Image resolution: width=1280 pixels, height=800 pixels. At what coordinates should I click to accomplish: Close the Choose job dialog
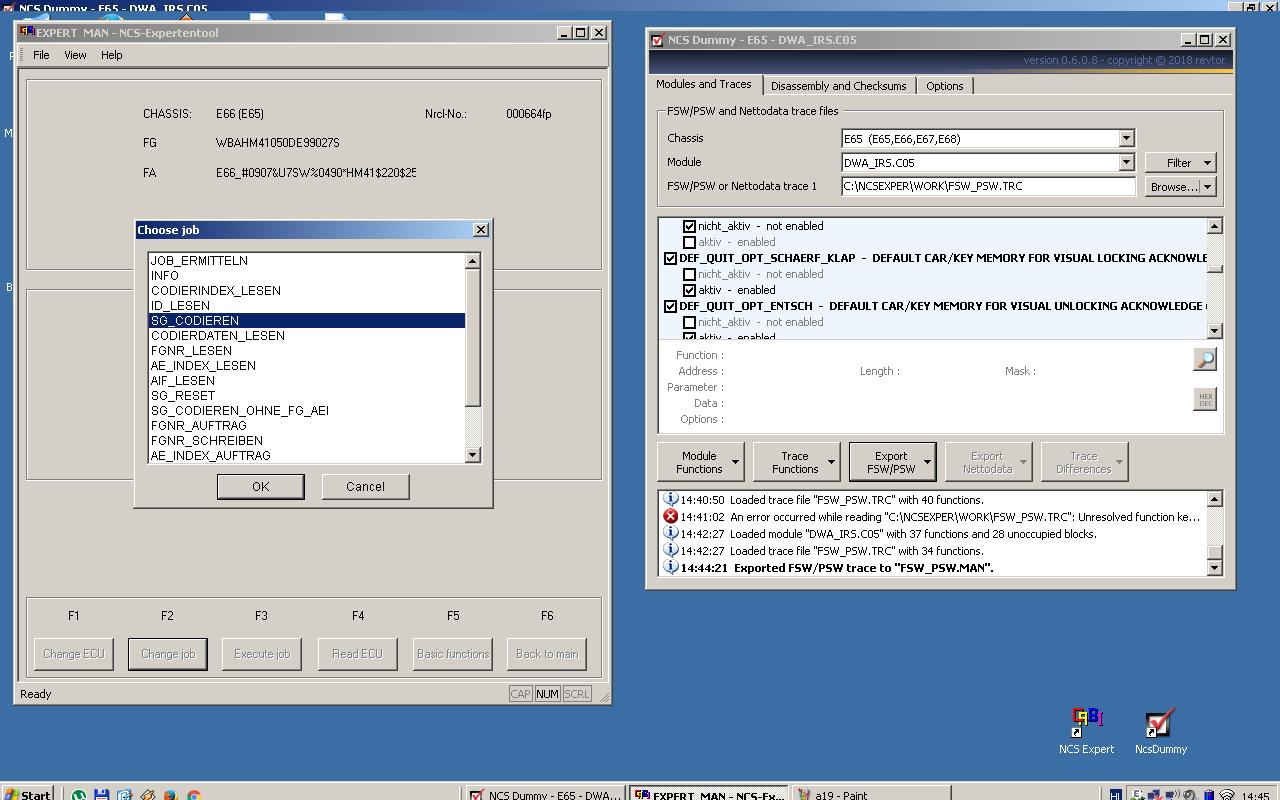[x=480, y=229]
